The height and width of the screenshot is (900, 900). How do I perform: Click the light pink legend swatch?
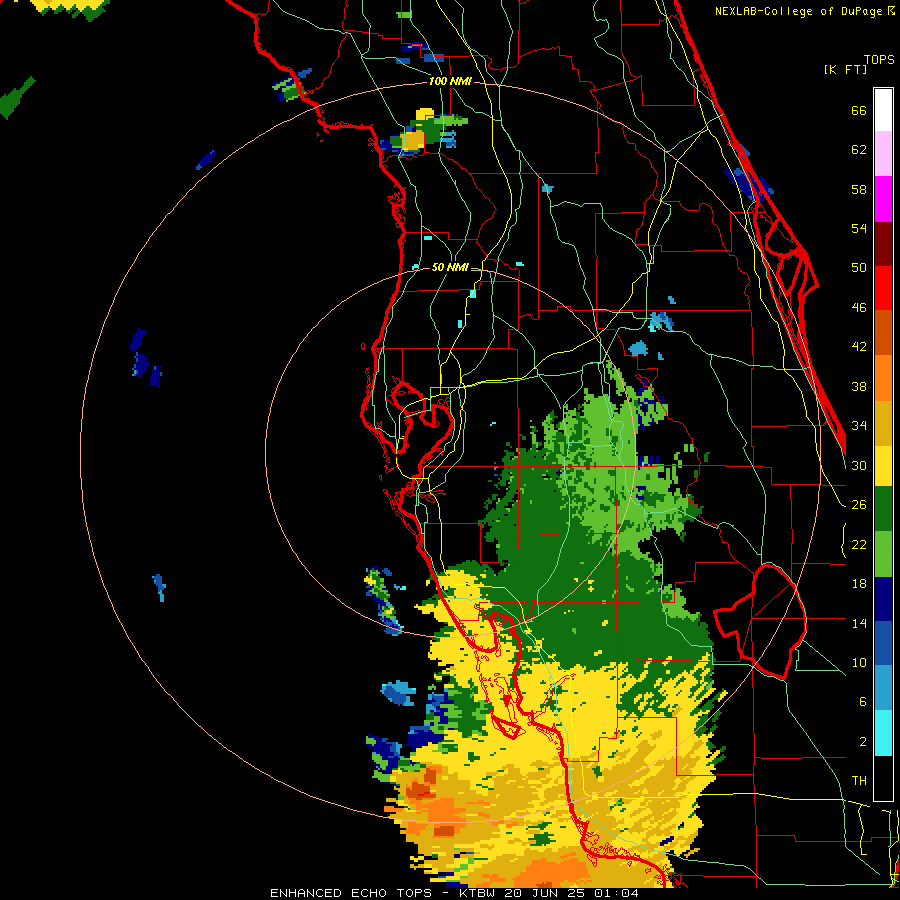click(x=883, y=154)
